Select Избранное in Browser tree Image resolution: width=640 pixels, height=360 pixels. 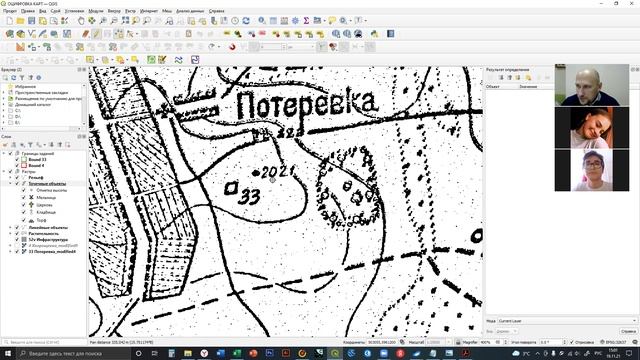click(x=25, y=87)
